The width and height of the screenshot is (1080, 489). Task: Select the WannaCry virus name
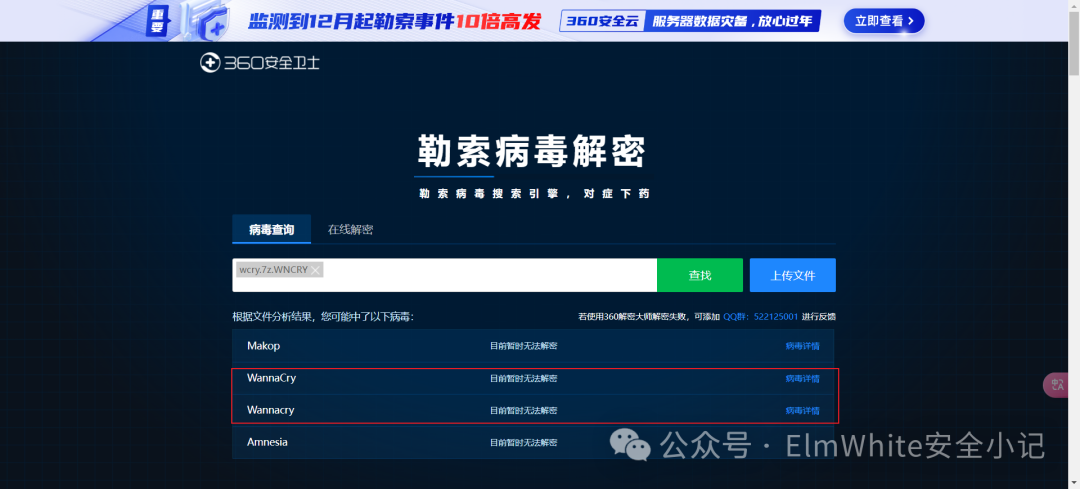point(271,378)
